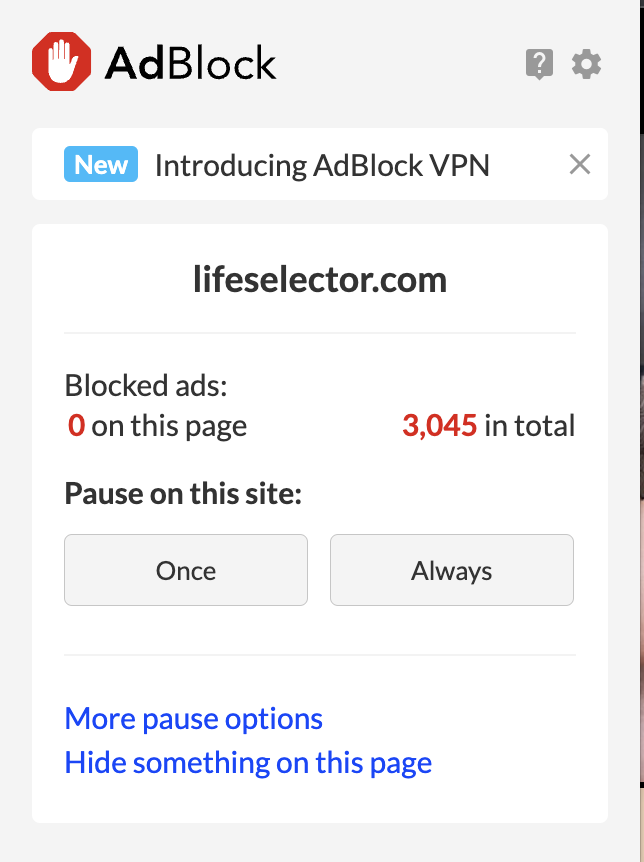
Task: Choose Hide something on this page
Action: click(x=248, y=763)
